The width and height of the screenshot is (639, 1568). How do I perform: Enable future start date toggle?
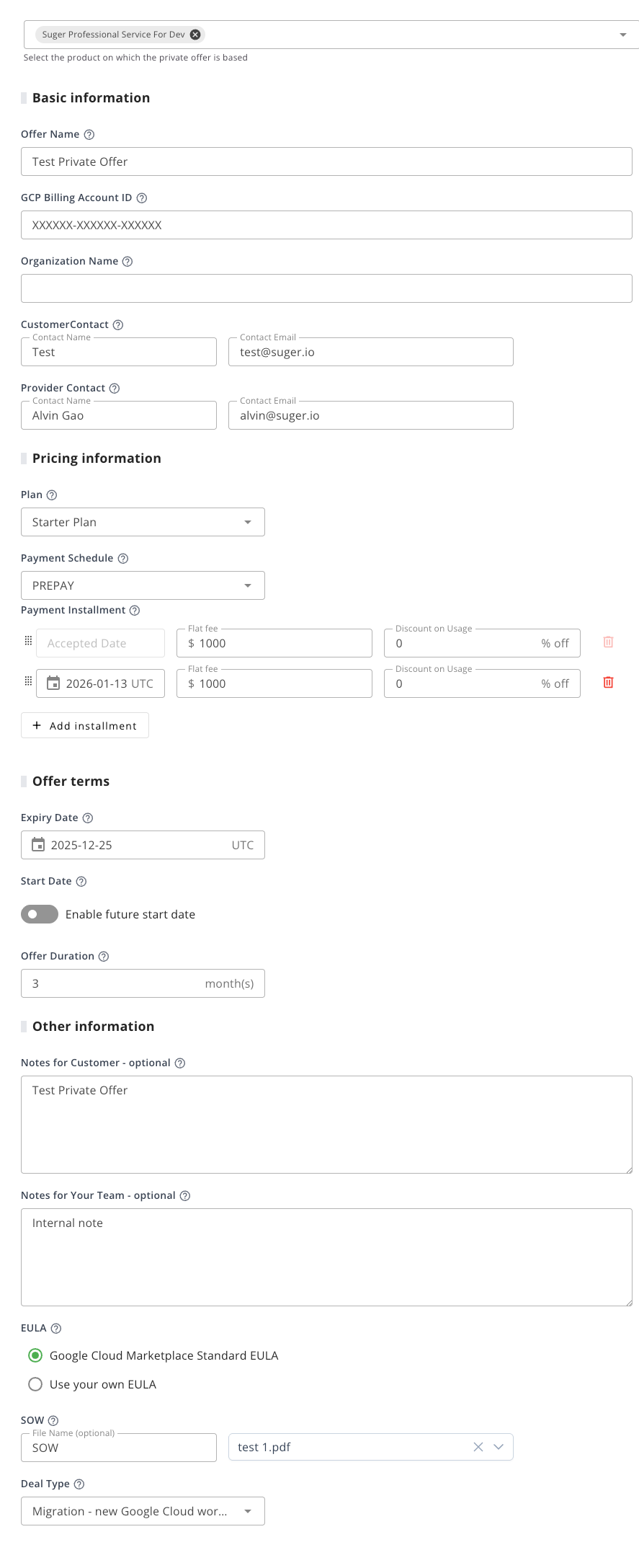[40, 914]
